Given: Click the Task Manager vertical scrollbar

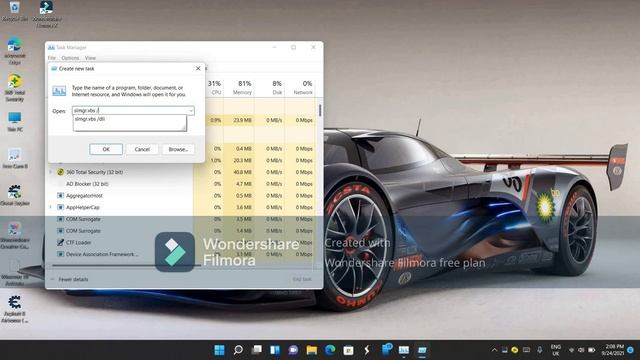Looking at the screenshot, I should 320,110.
